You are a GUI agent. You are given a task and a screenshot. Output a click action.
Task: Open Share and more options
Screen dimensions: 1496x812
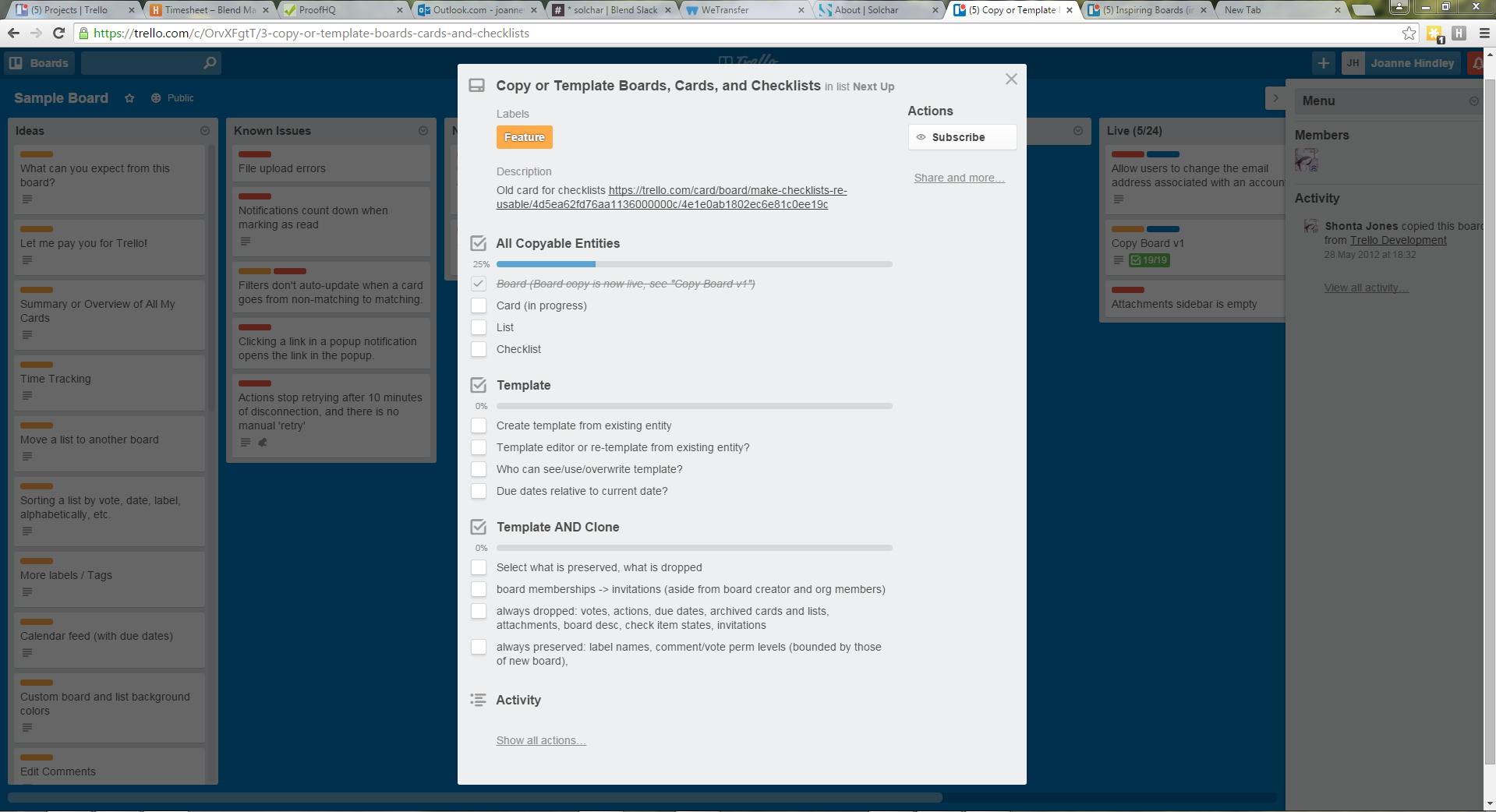(x=959, y=178)
